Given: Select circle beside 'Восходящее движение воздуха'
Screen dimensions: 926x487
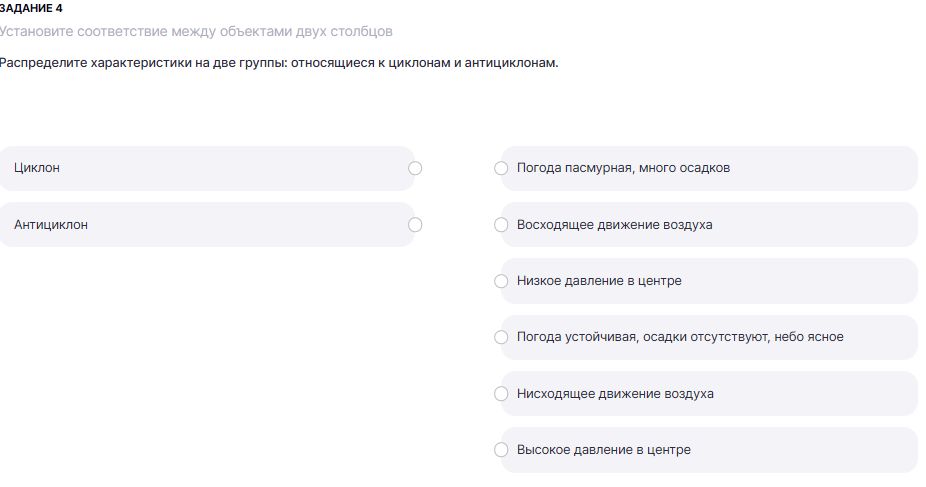Looking at the screenshot, I should (502, 225).
